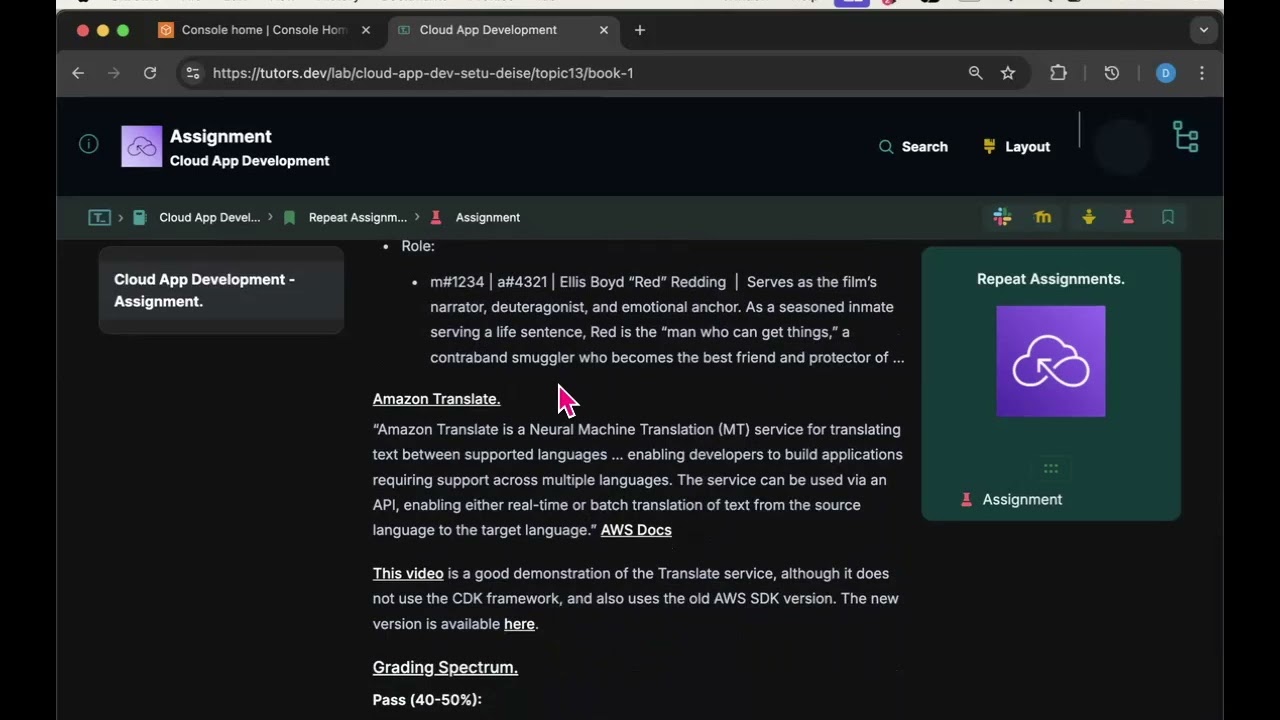This screenshot has height=720, width=1280.
Task: Click the bookmark outline toolbar icon
Action: [1168, 217]
